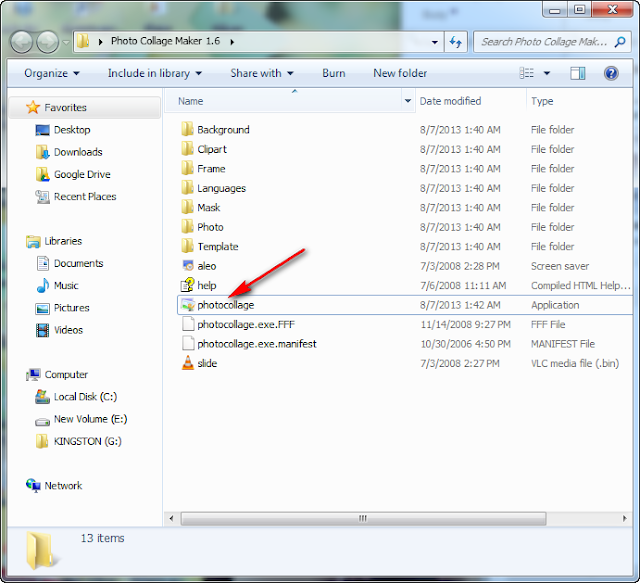Image resolution: width=640 pixels, height=583 pixels.
Task: Select photocollage.exe.manifest file icon
Action: 188,343
